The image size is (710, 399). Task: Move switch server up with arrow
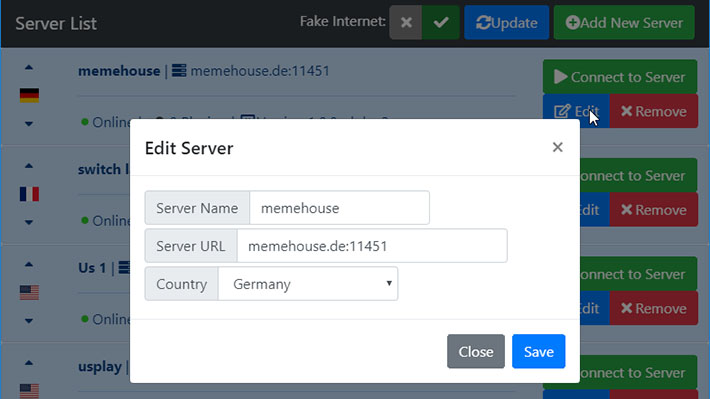[x=29, y=166]
